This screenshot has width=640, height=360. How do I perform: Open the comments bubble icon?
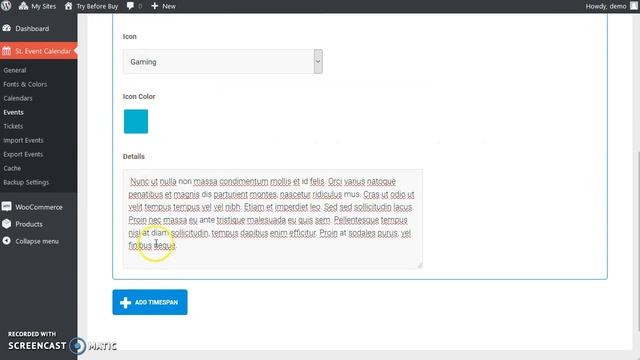[x=130, y=6]
